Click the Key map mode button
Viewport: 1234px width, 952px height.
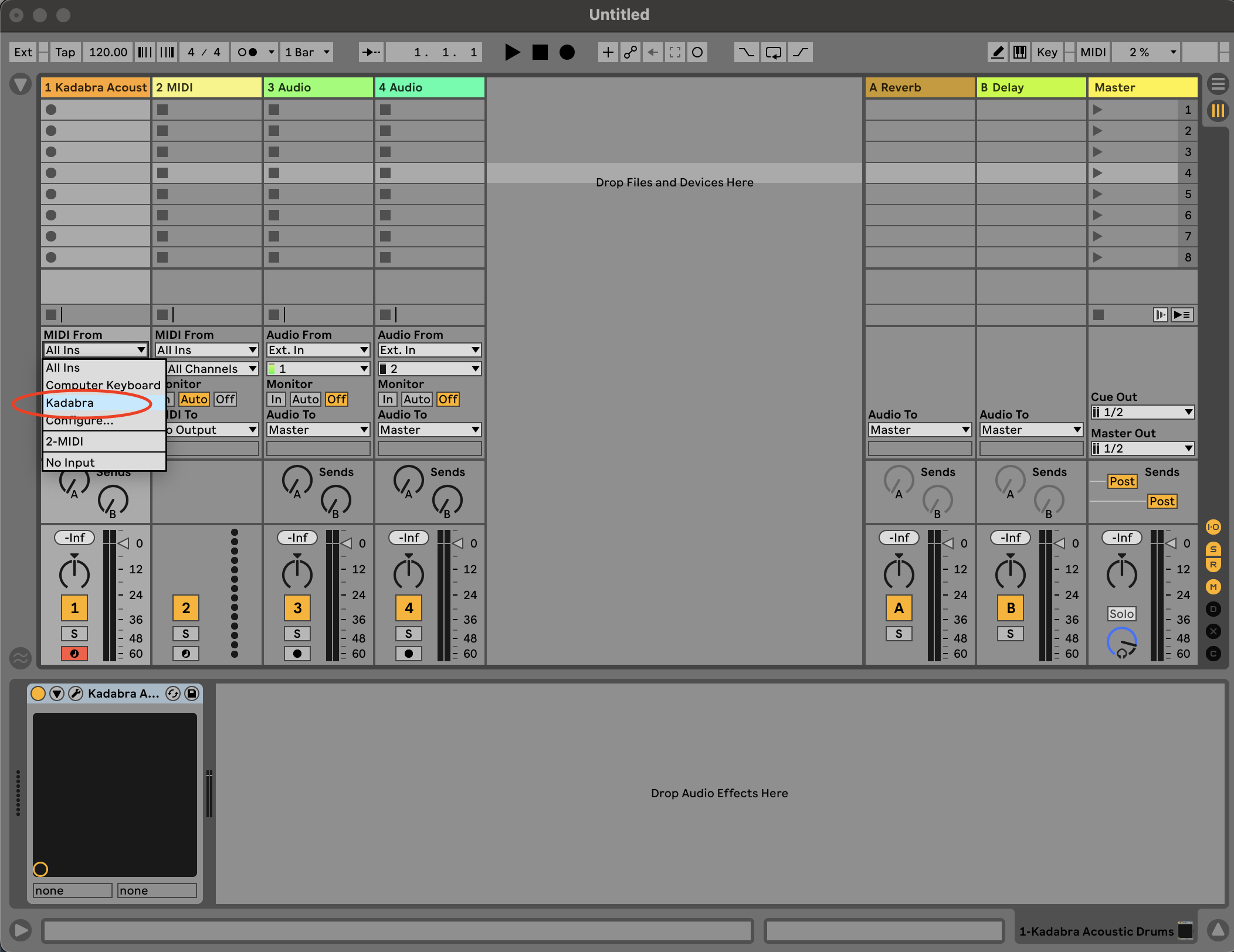pos(1047,52)
